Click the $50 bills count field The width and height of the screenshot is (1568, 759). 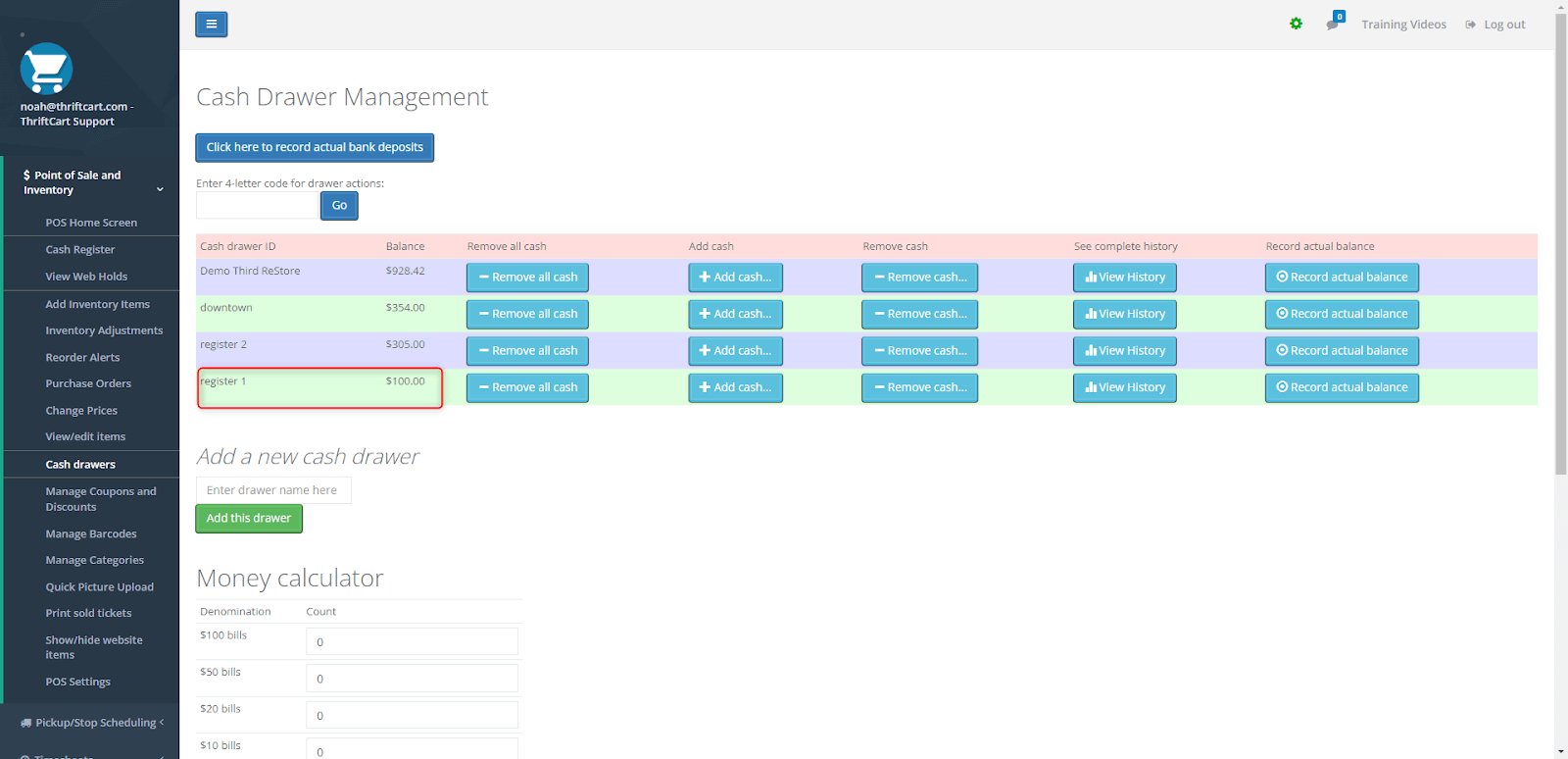412,679
